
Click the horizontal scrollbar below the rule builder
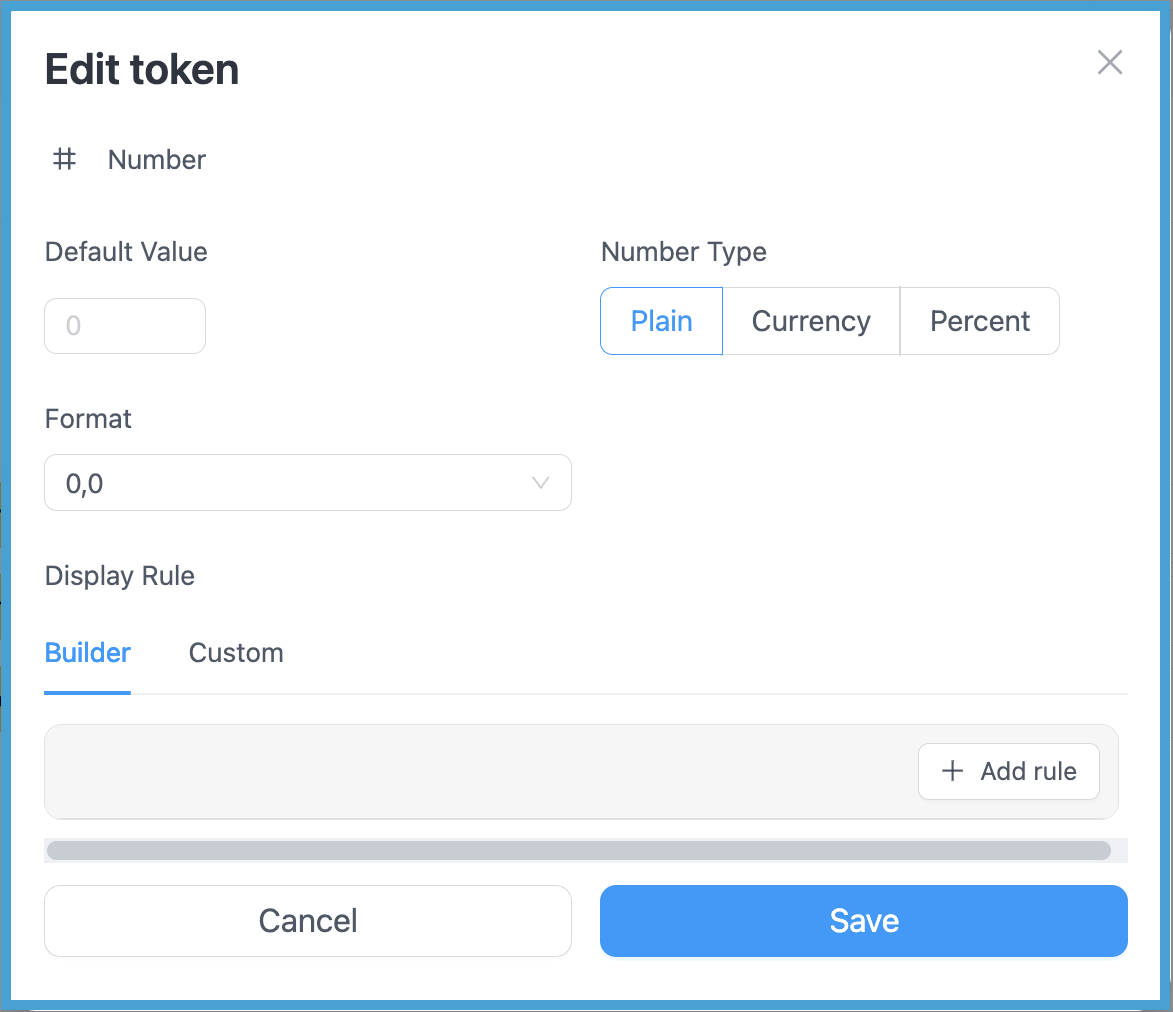click(579, 850)
